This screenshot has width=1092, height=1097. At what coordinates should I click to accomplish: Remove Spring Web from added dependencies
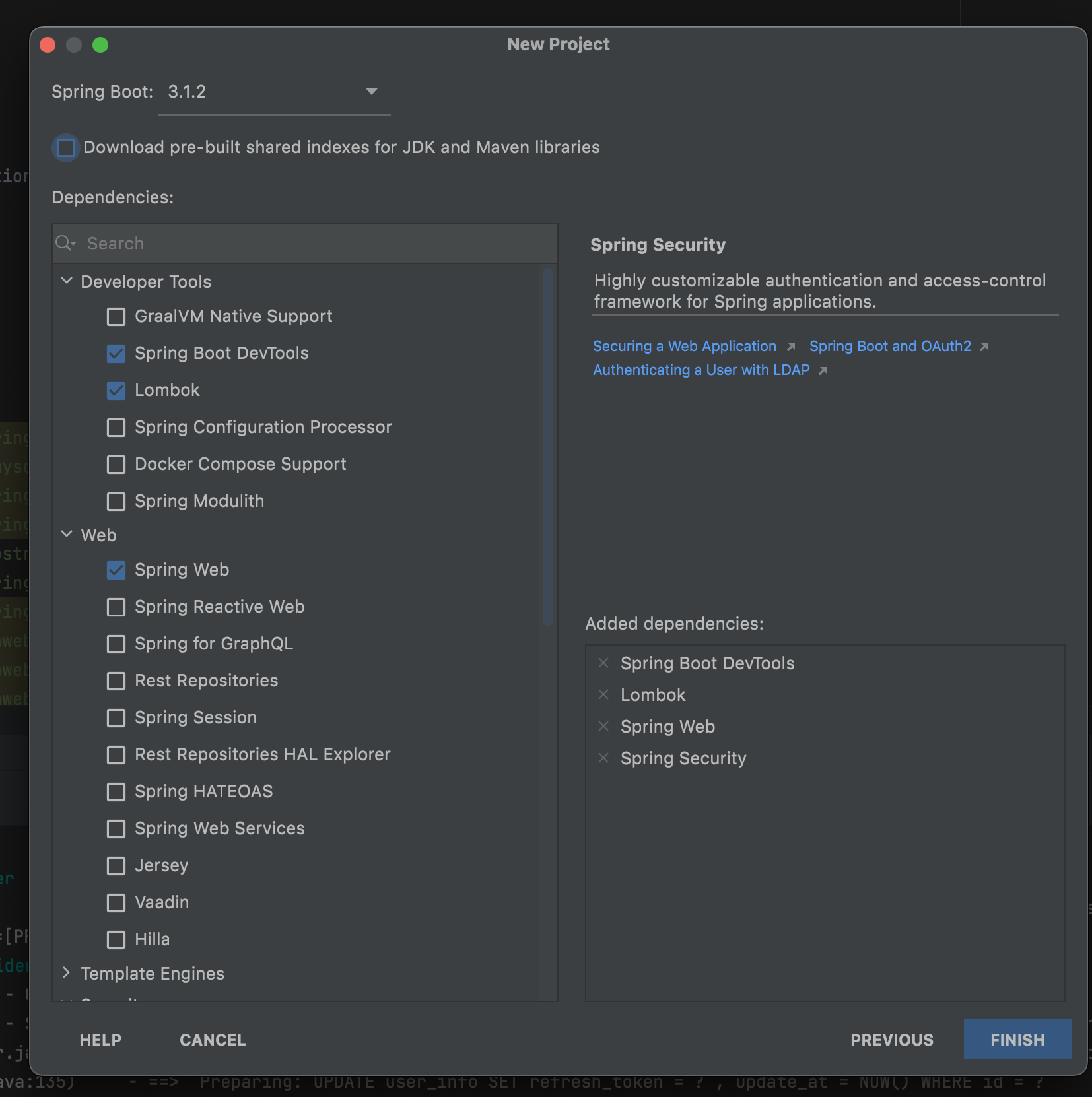(x=603, y=726)
